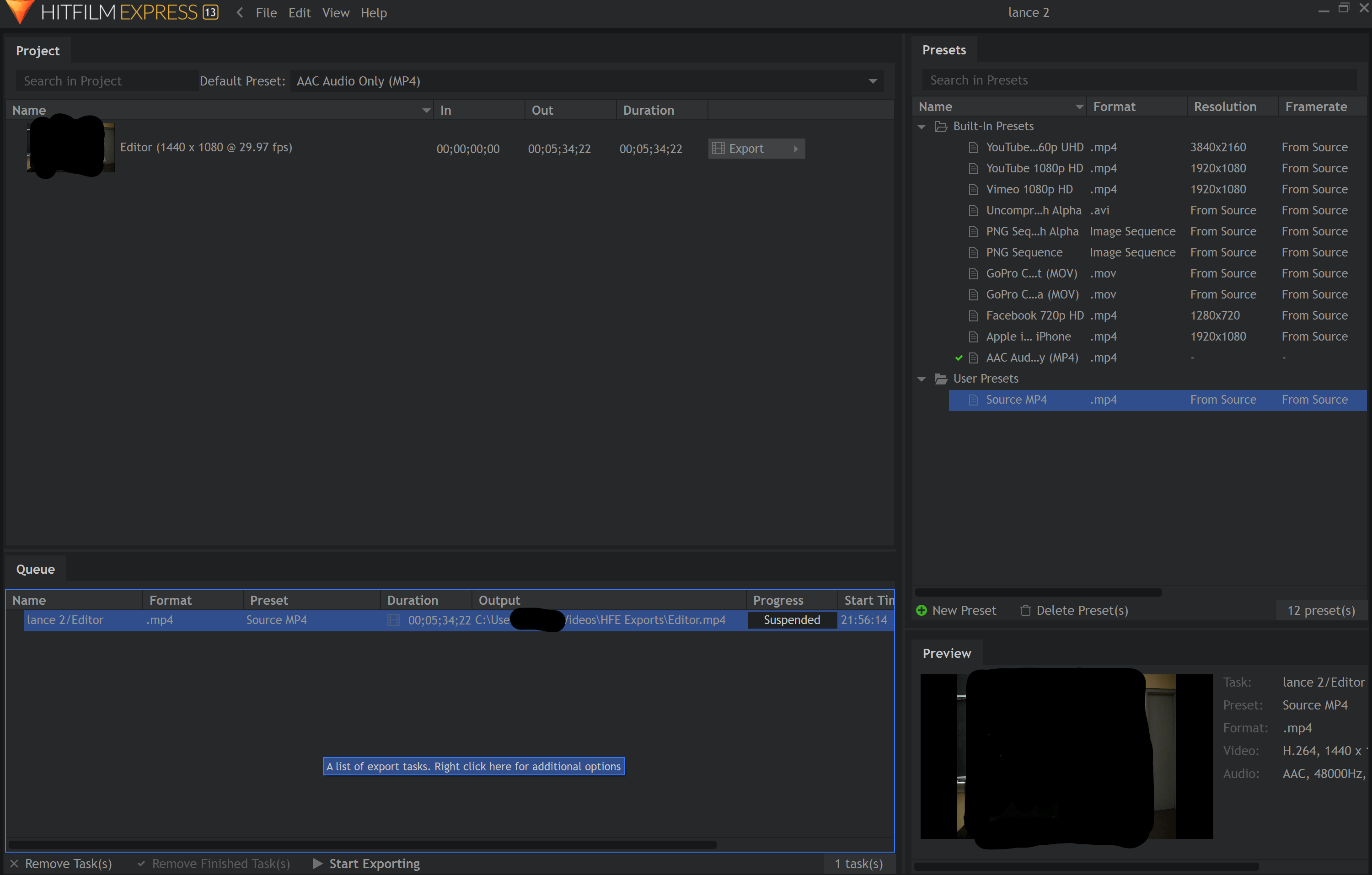Screen dimensions: 1372x875
Task: Click the play triangle beside Start Exporting
Action: coord(317,864)
